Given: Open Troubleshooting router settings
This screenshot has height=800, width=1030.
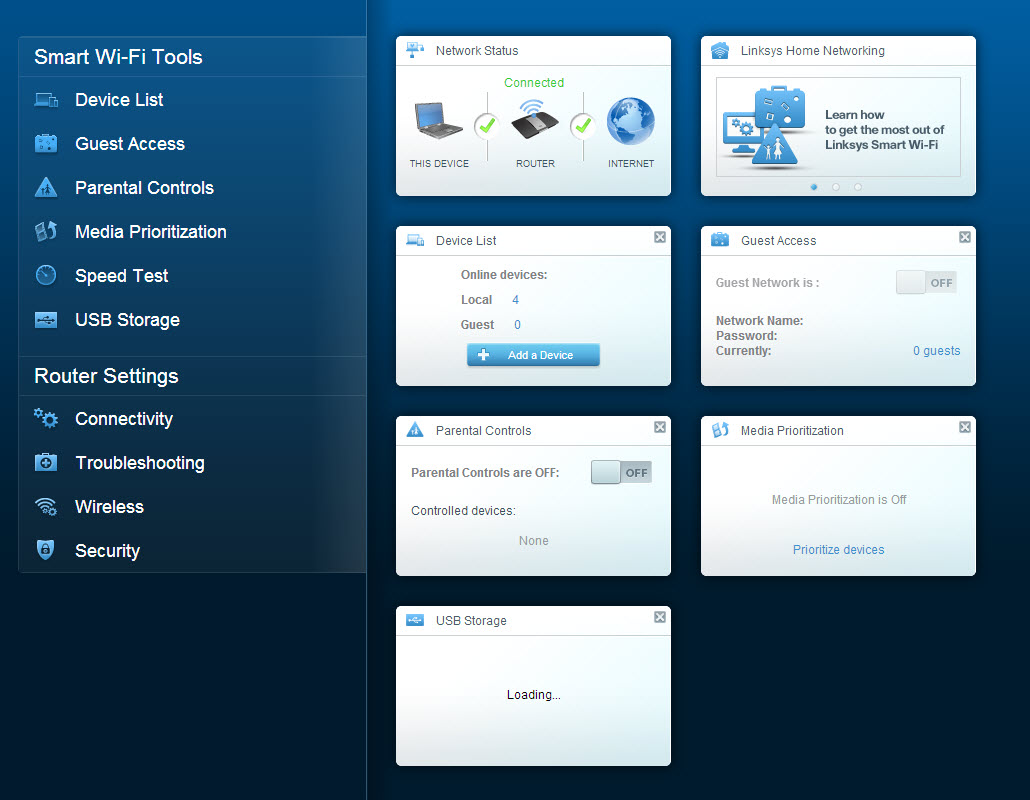Looking at the screenshot, I should click(140, 463).
